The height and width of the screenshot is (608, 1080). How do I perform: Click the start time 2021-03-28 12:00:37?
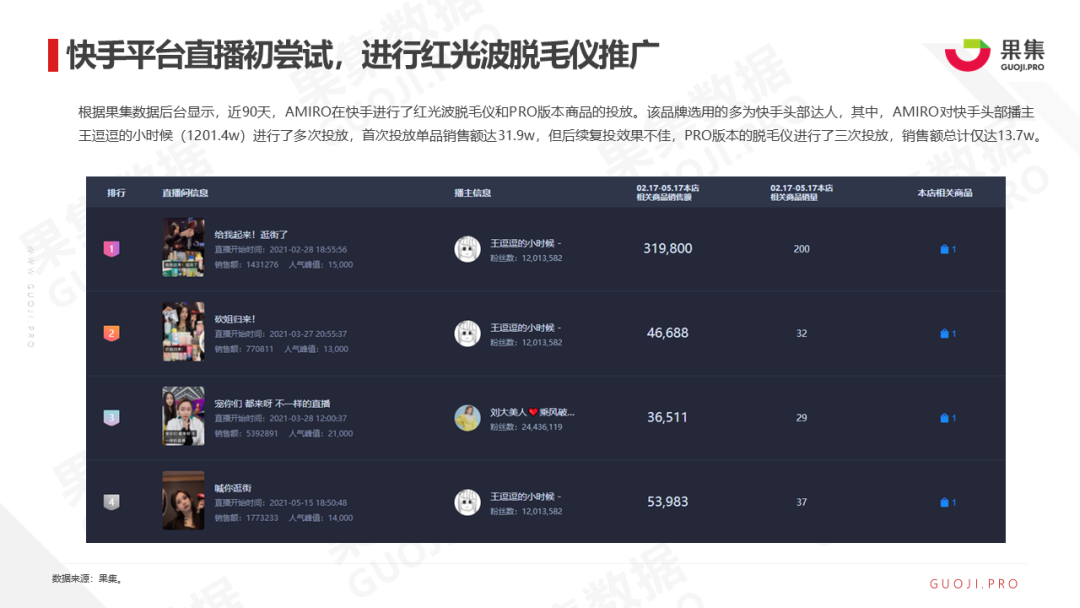point(308,418)
